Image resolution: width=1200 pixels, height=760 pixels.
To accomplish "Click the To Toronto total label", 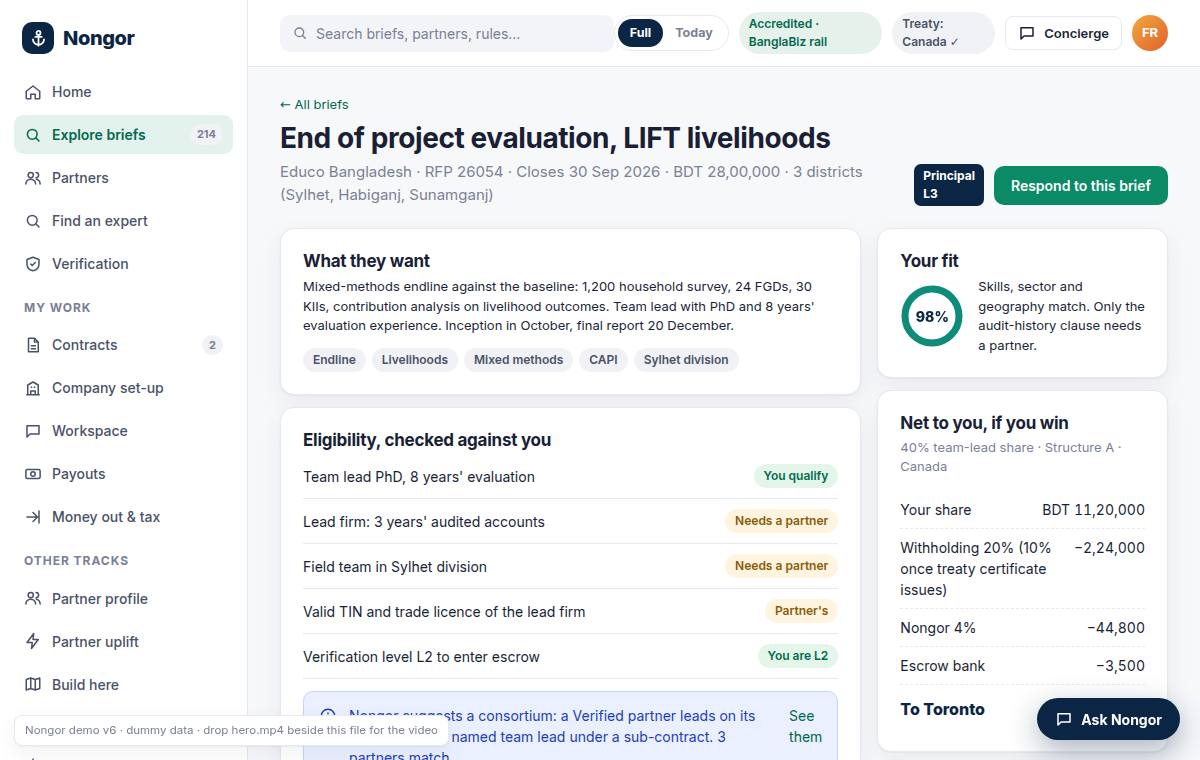I will [x=942, y=709].
